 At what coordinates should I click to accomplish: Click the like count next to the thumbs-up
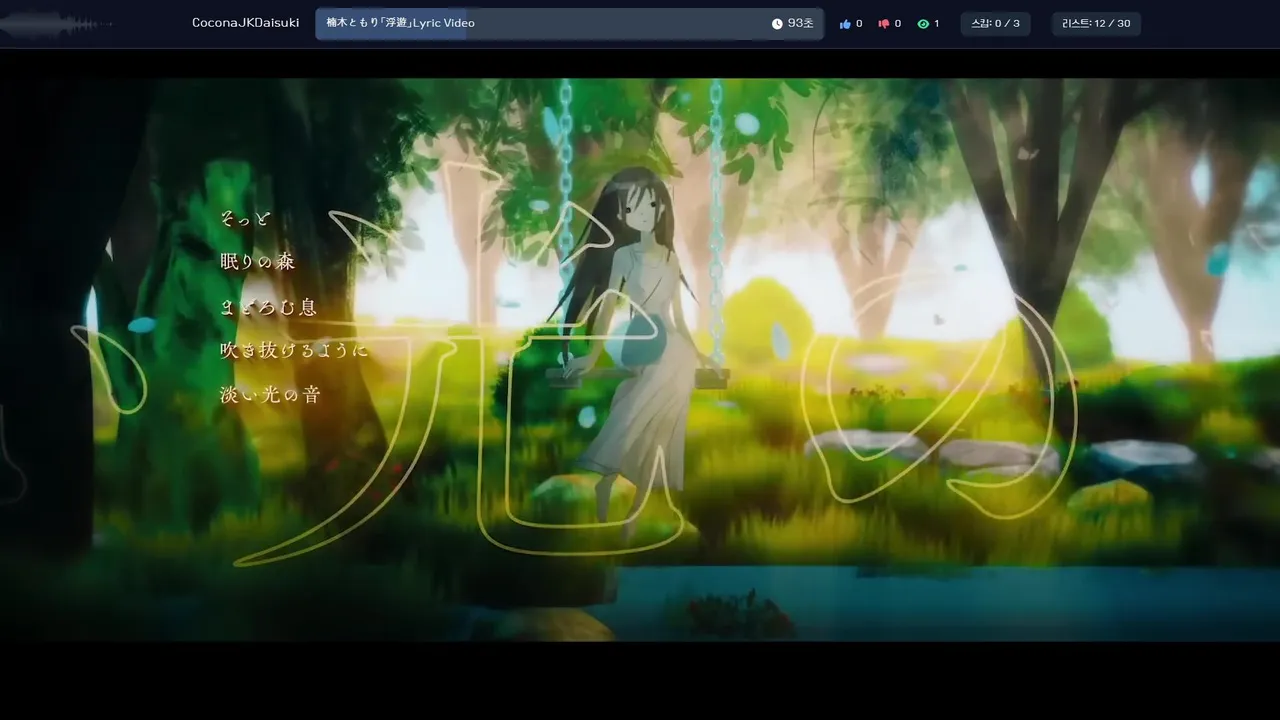(859, 24)
